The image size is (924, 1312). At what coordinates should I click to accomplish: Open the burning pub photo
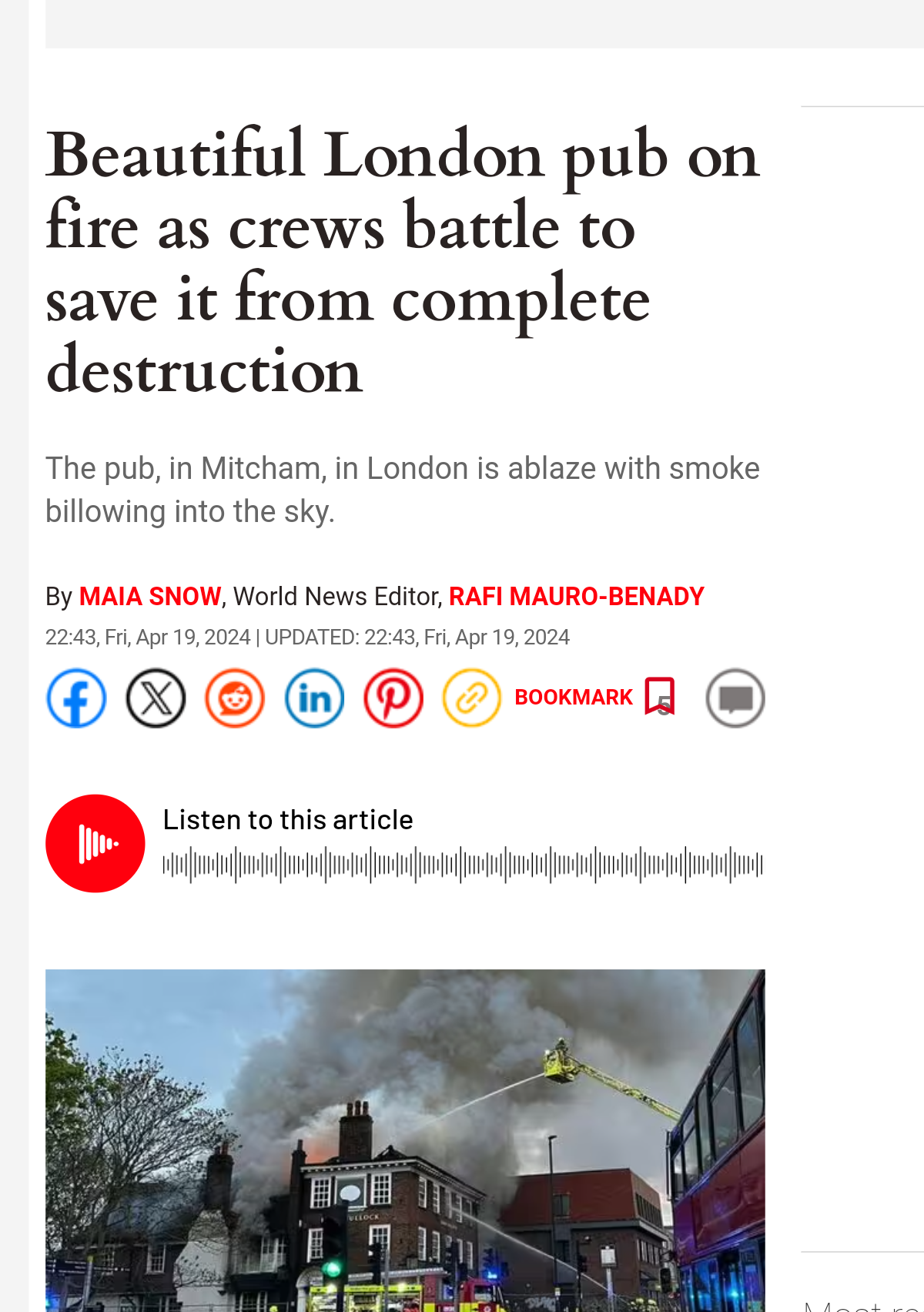405,1140
